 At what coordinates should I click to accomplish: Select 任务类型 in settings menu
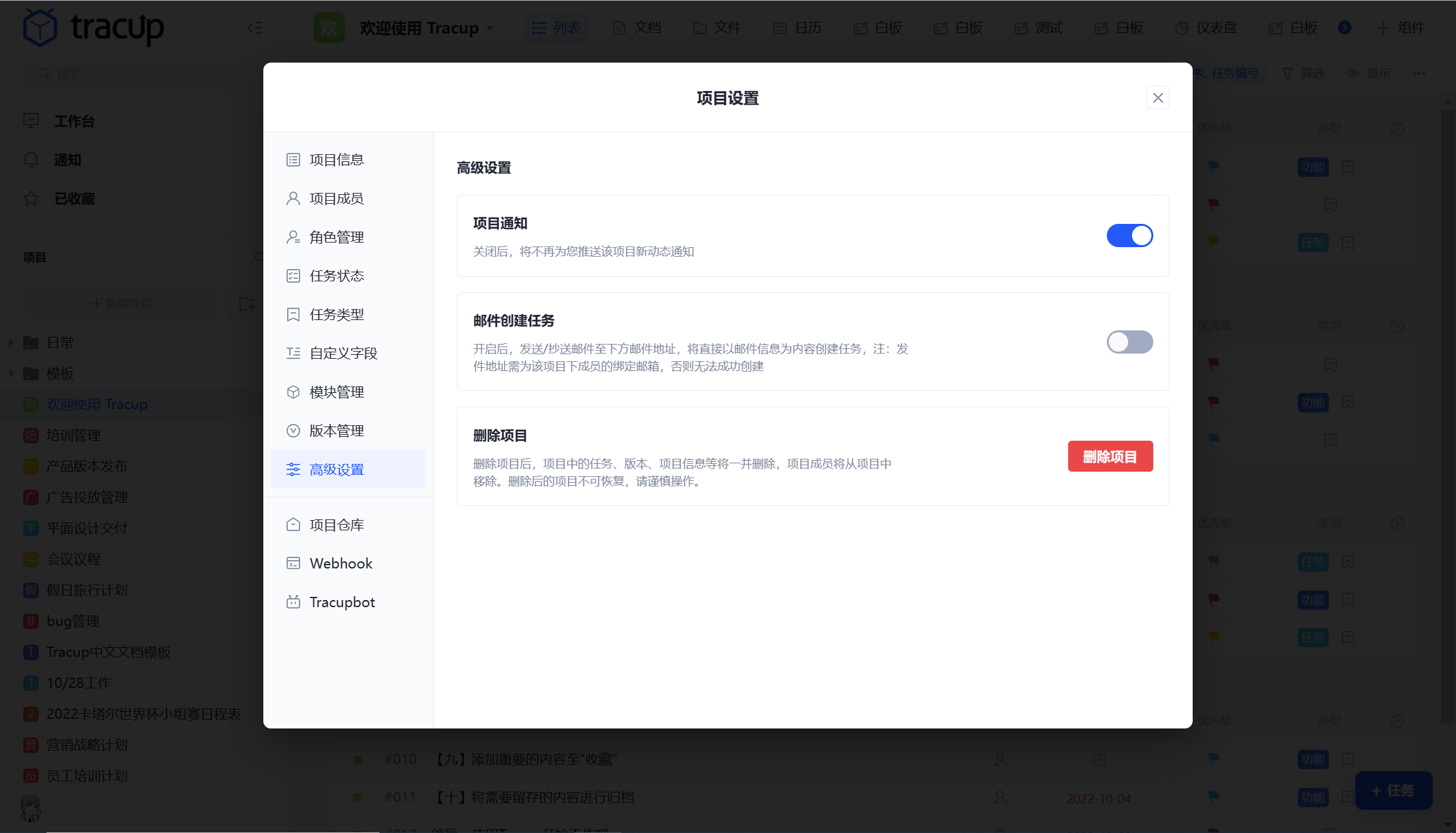336,314
